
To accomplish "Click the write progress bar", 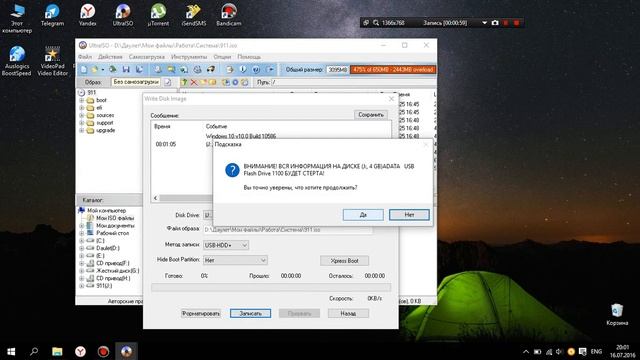I will [271, 288].
